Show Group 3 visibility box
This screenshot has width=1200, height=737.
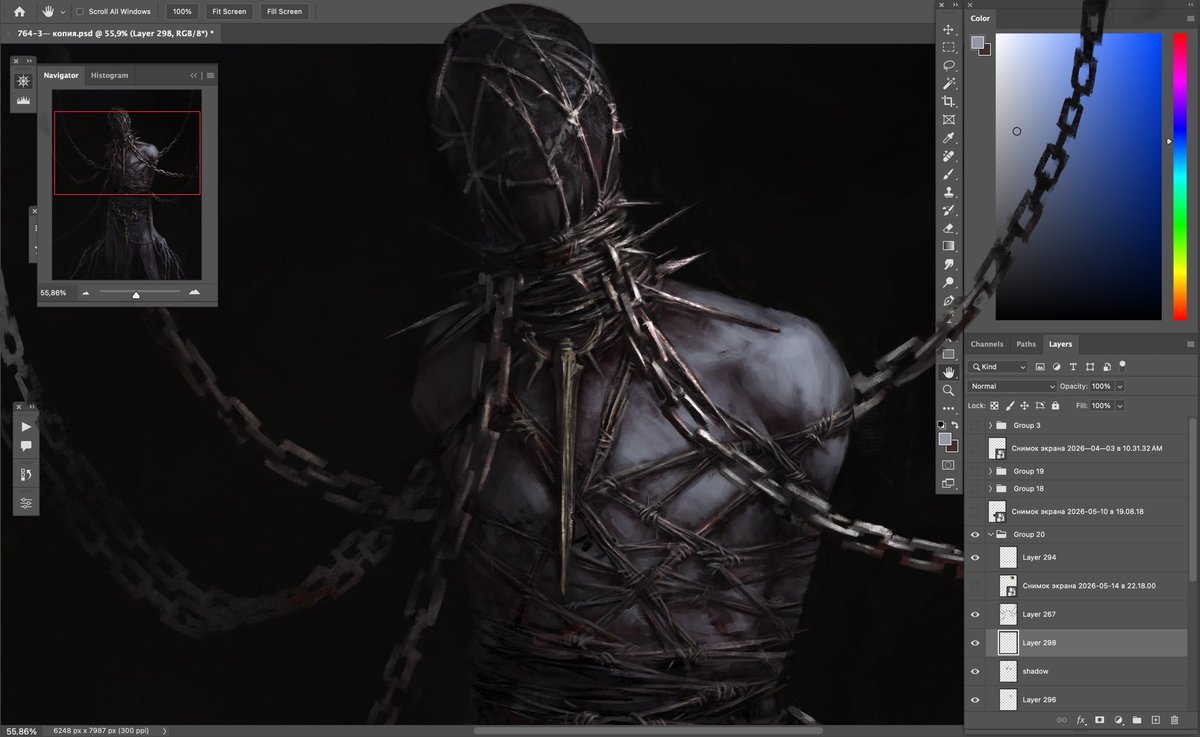click(975, 425)
